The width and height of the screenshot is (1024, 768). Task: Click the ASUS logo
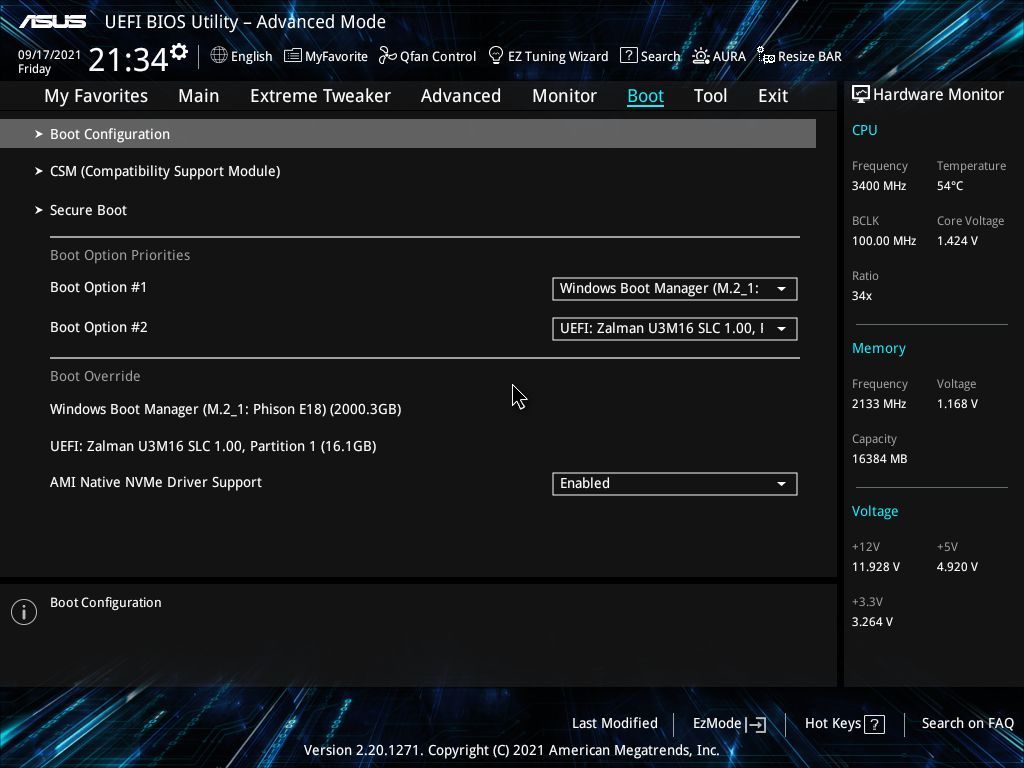click(x=52, y=22)
